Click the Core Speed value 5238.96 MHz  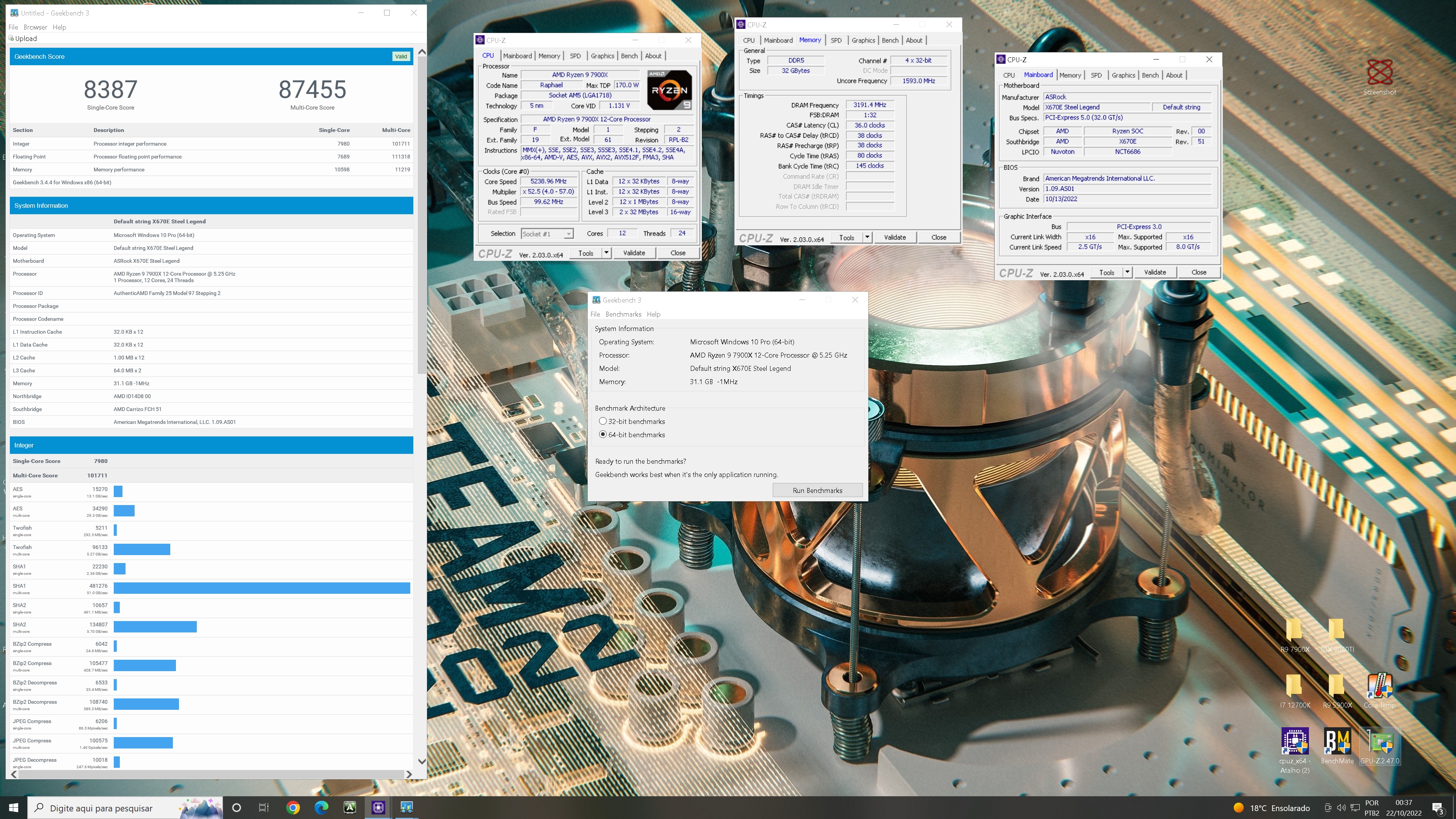(548, 182)
